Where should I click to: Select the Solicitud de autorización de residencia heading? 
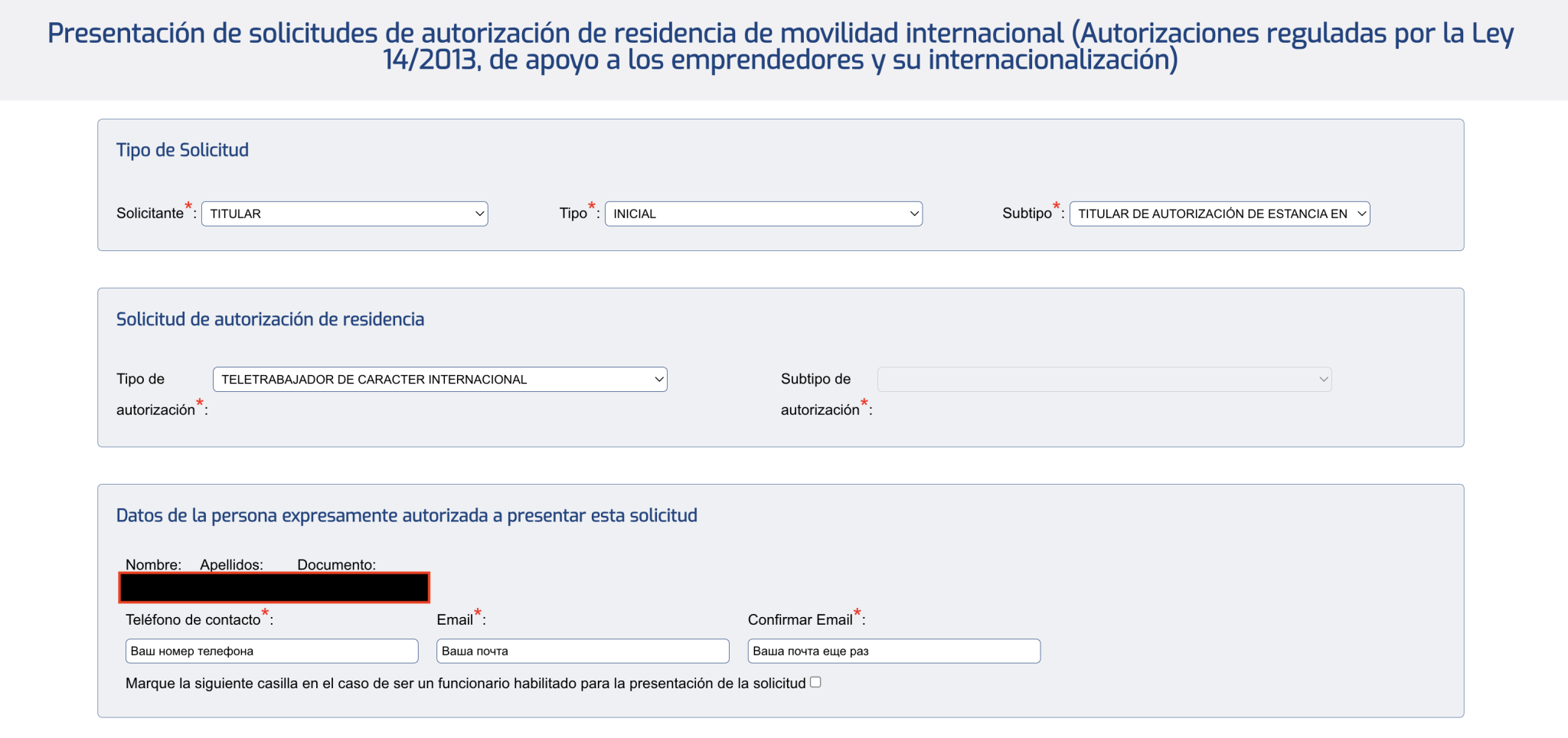point(270,319)
